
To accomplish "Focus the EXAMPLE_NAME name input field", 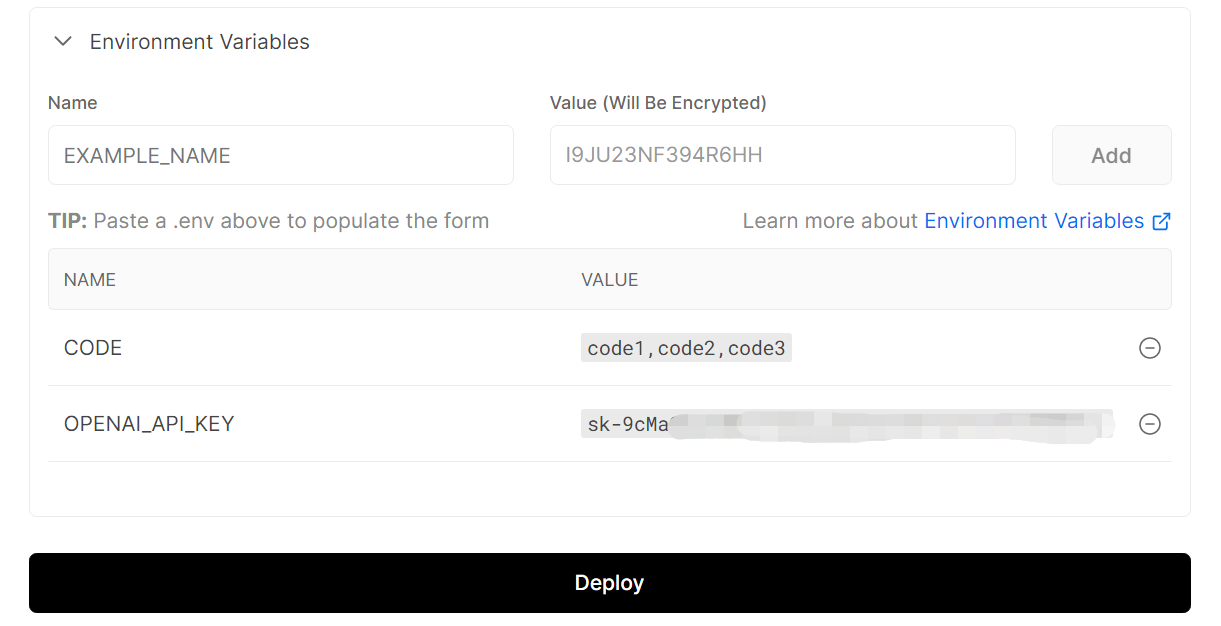I will pos(280,155).
